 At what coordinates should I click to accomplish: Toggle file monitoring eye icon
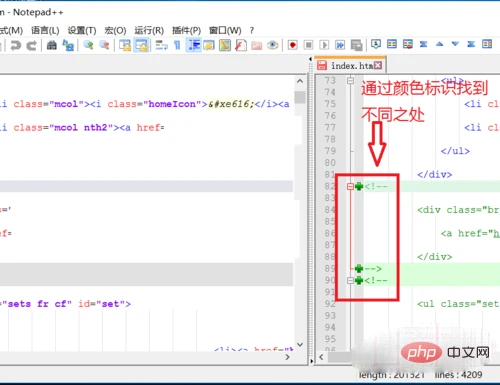point(272,45)
